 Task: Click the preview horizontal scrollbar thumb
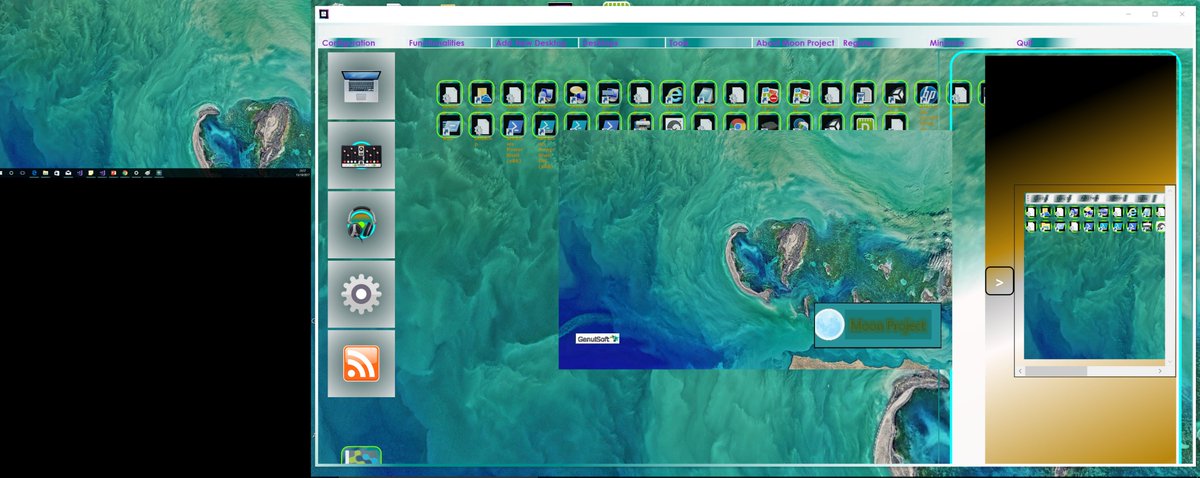(1058, 371)
